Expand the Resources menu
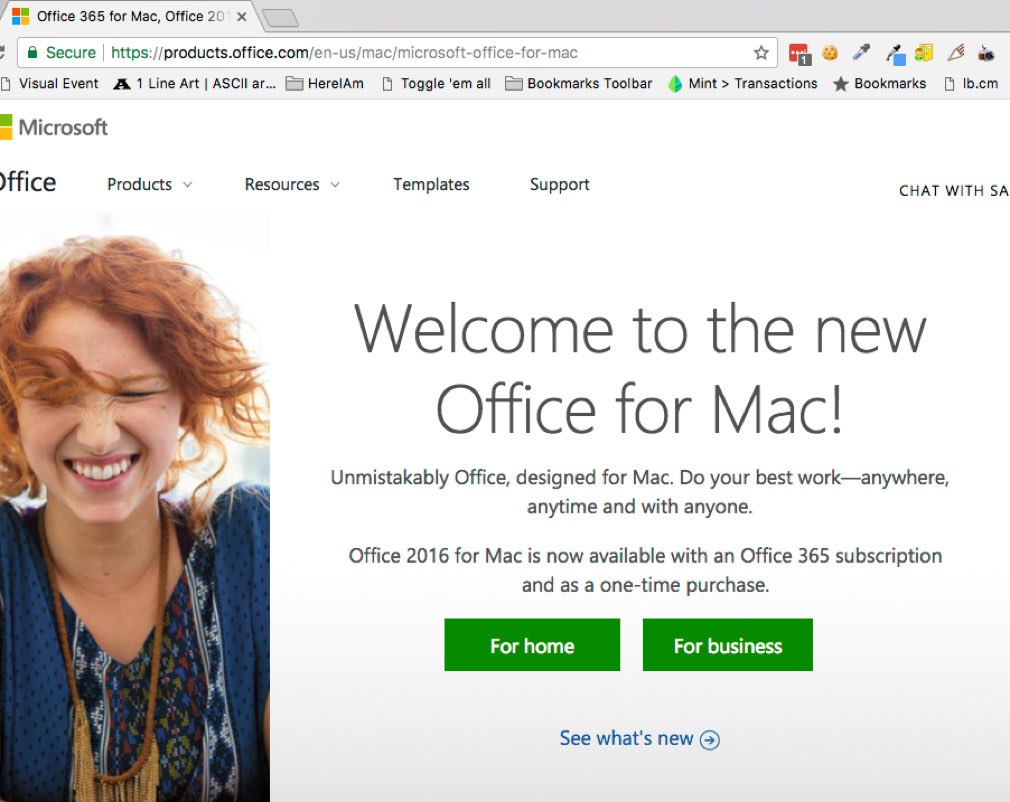Image resolution: width=1010 pixels, height=802 pixels. [292, 185]
